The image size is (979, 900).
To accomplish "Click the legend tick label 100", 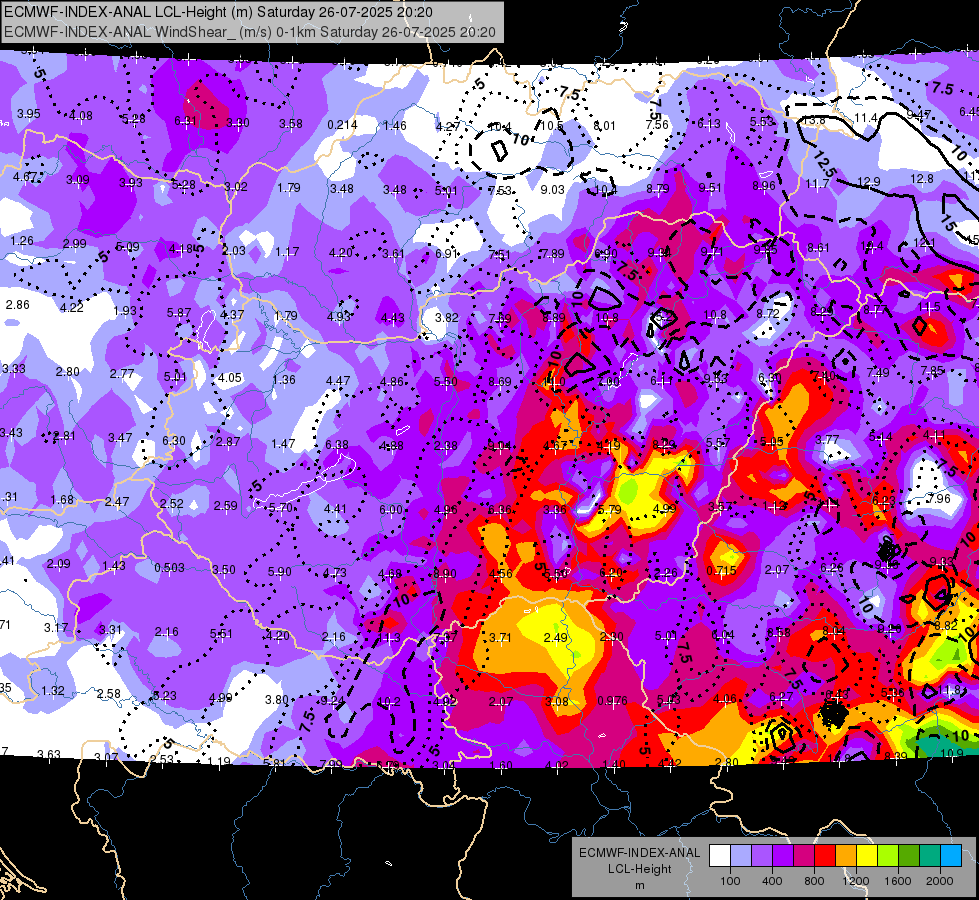I will 730,881.
